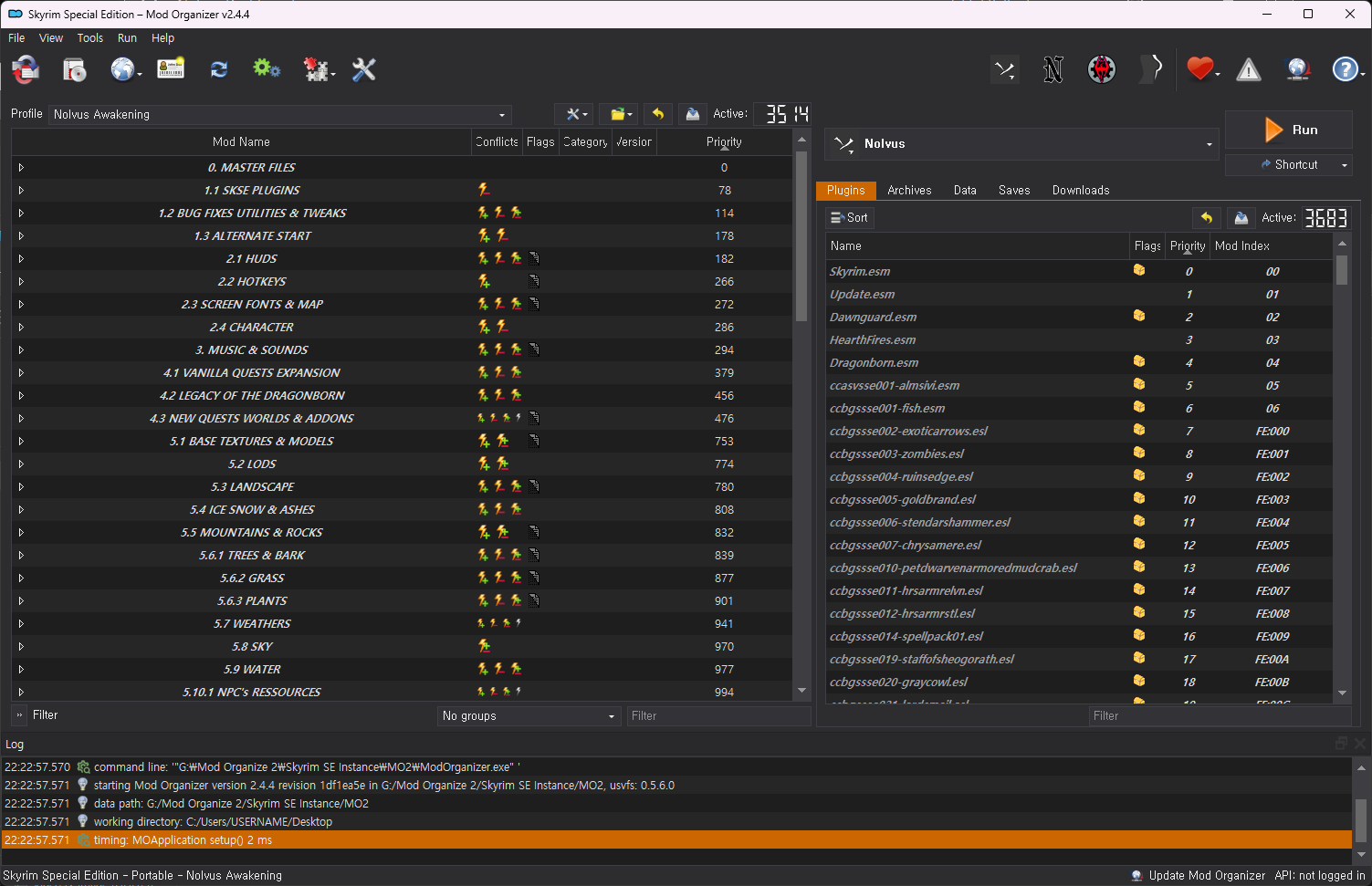Float the Log panel

(1341, 744)
